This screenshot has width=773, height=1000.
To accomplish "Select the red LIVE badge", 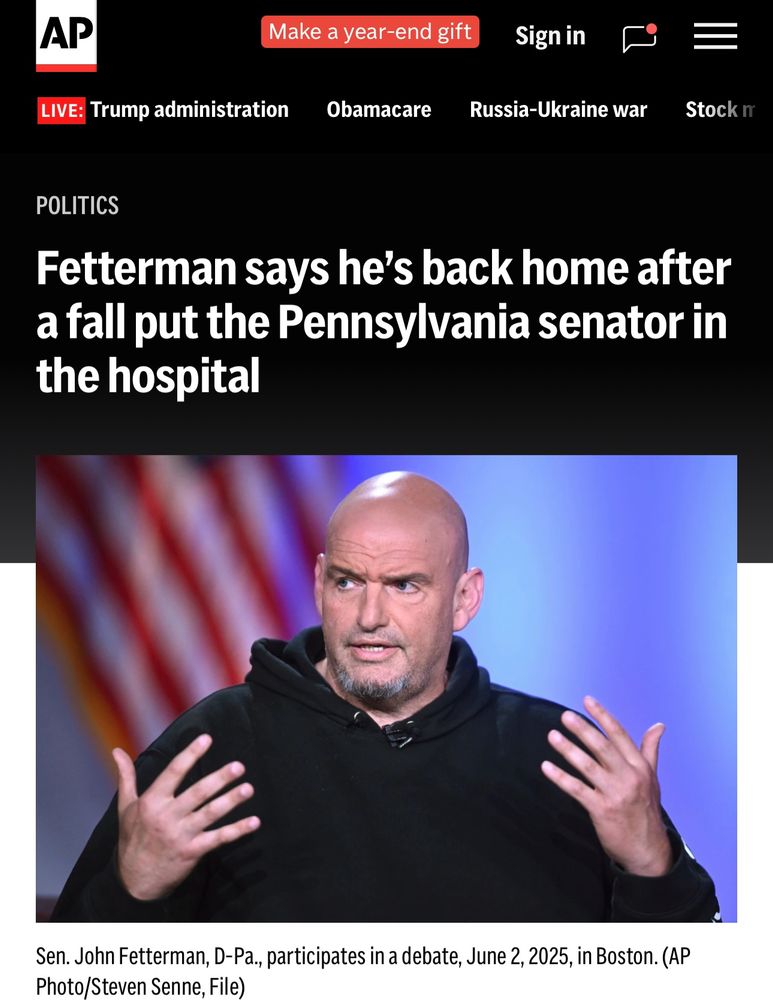I will click(61, 110).
